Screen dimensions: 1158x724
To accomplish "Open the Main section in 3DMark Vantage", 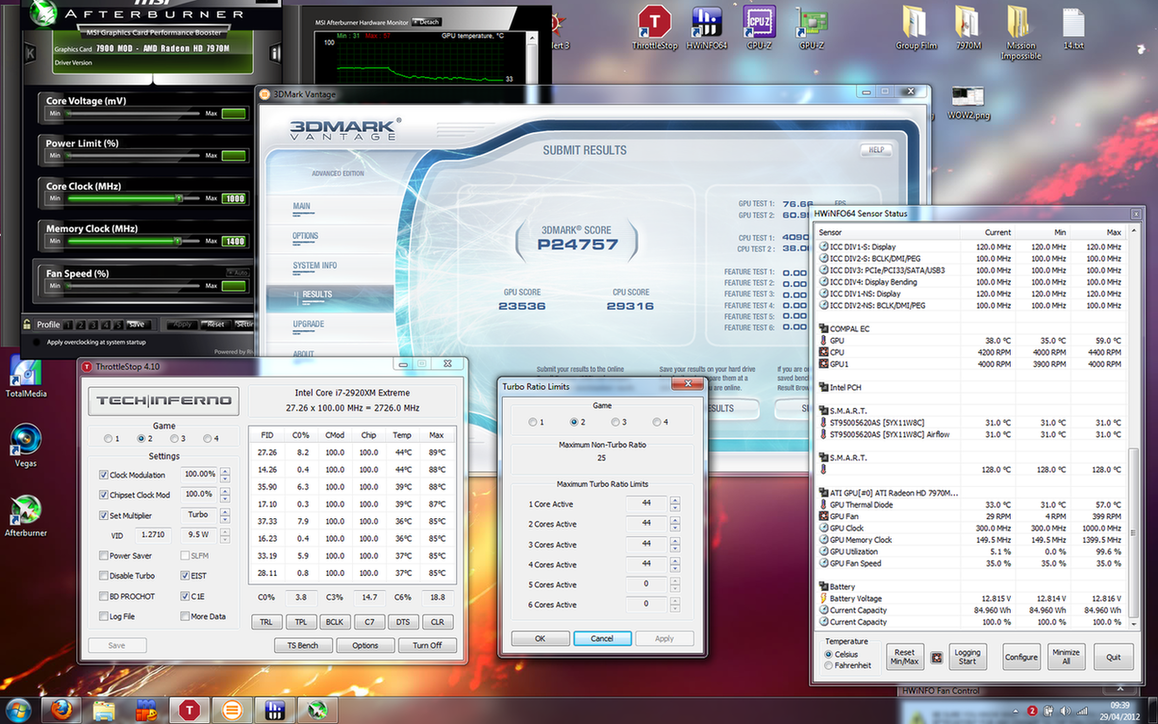I will [x=301, y=207].
